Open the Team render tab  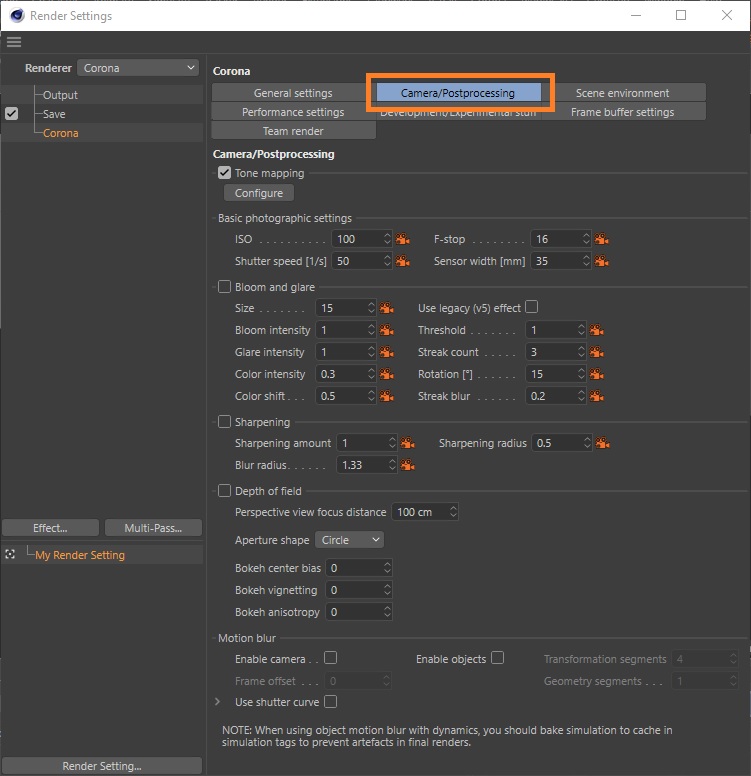[293, 131]
